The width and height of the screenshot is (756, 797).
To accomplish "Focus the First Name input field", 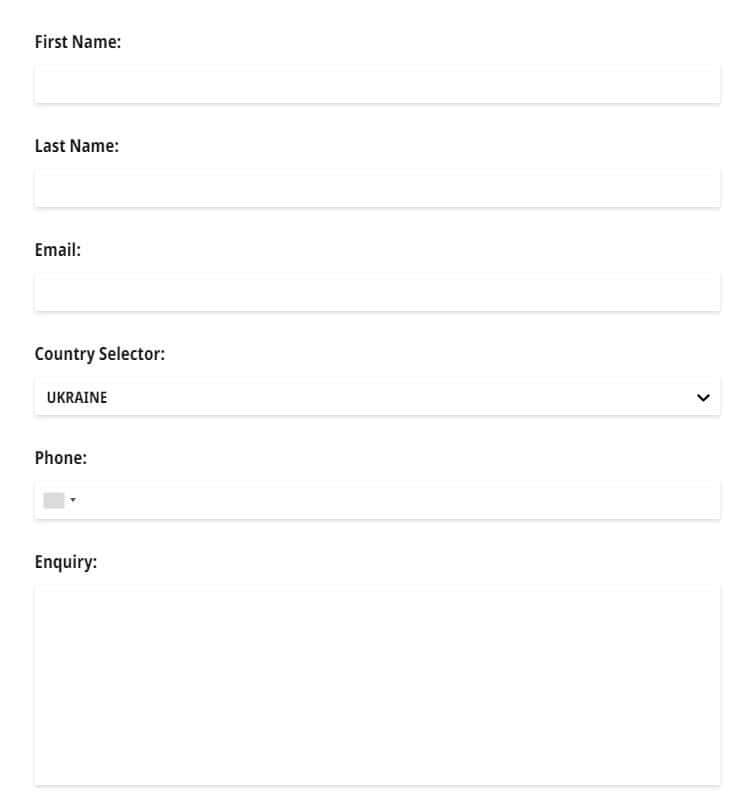I will [377, 85].
